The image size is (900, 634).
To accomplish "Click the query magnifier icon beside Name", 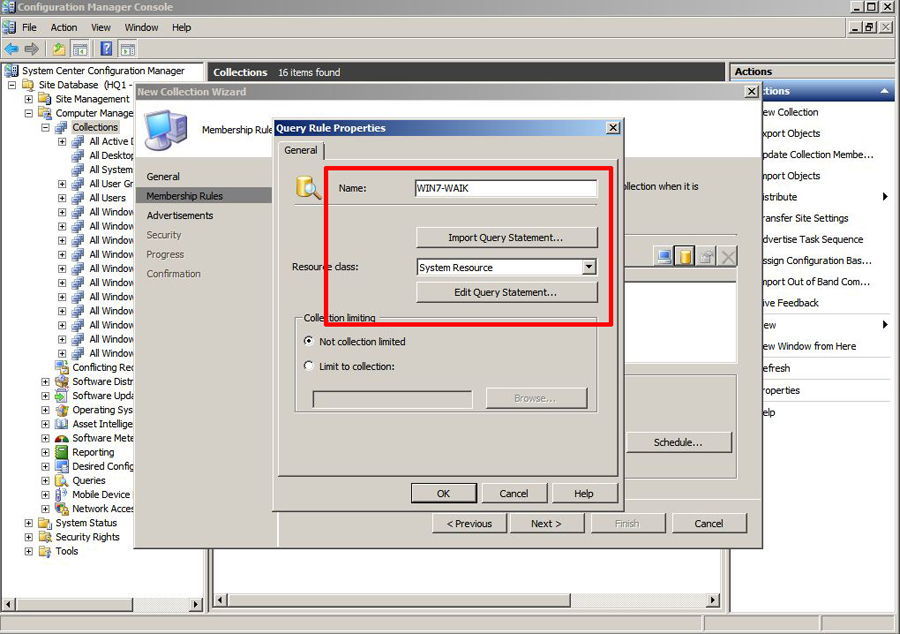I will [308, 188].
